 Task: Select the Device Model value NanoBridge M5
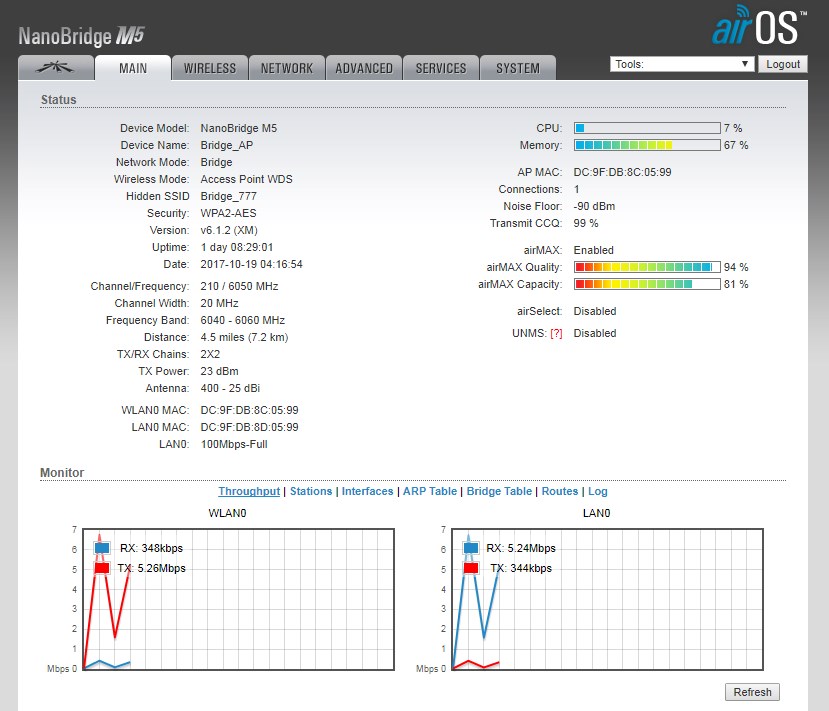point(238,128)
